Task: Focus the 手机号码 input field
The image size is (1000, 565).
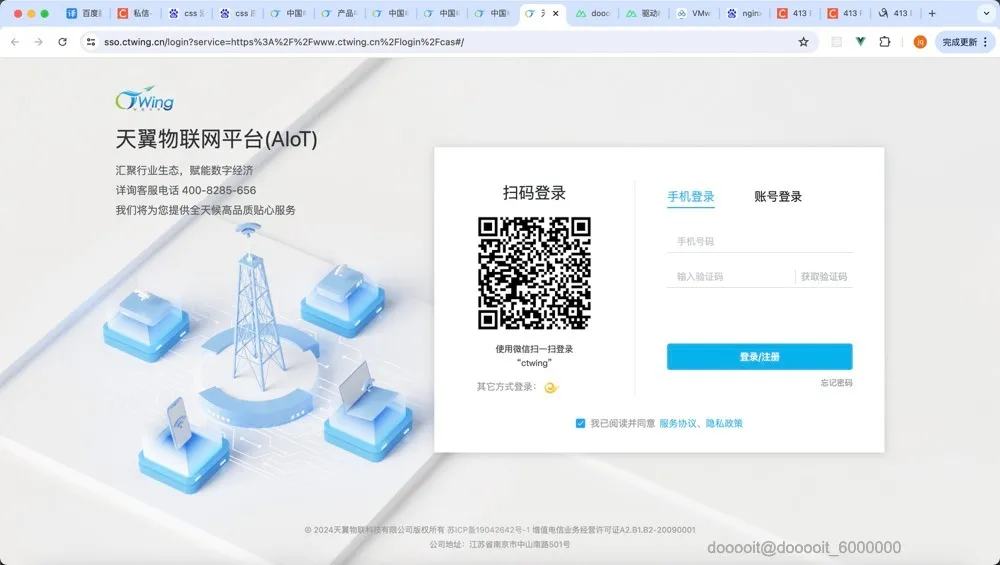Action: pos(760,241)
